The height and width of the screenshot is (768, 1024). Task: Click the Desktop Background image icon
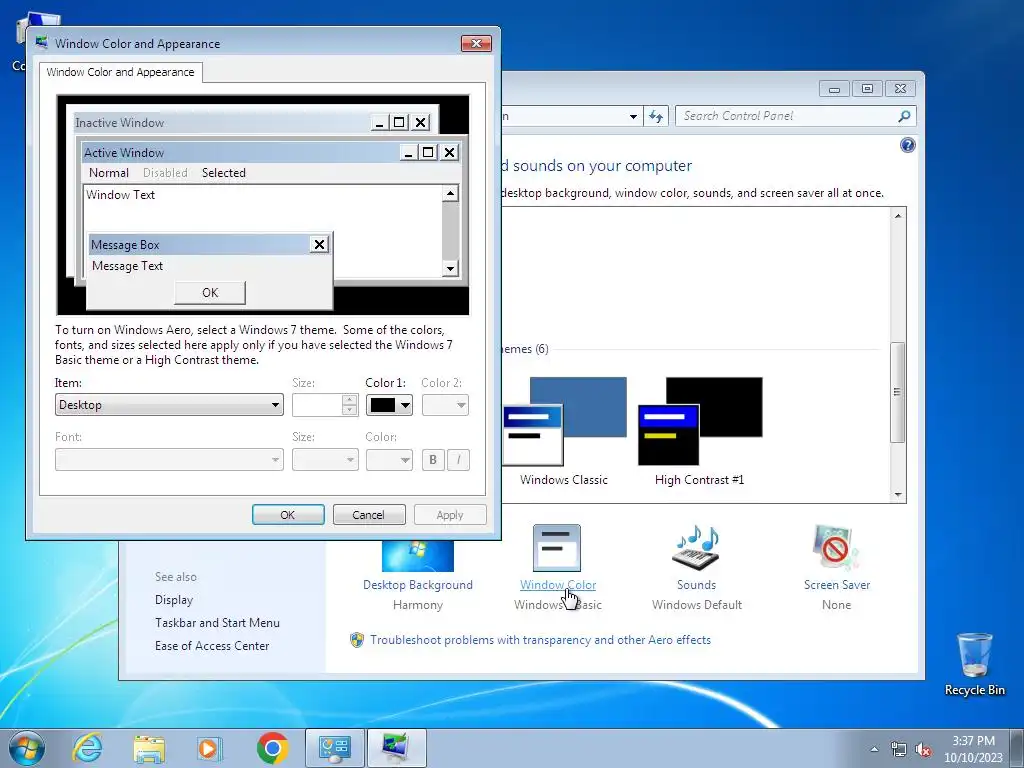[x=418, y=556]
